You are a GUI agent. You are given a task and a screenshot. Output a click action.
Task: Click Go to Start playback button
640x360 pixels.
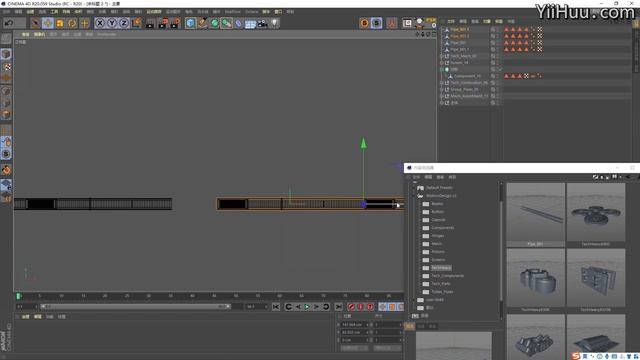(x=276, y=307)
